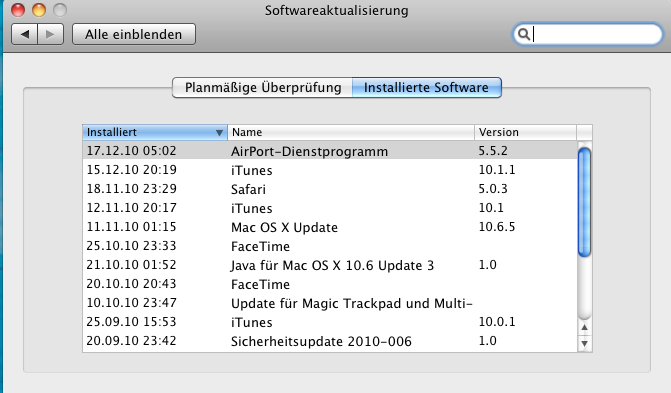
Task: Go back with the left arrow button
Action: pos(25,34)
